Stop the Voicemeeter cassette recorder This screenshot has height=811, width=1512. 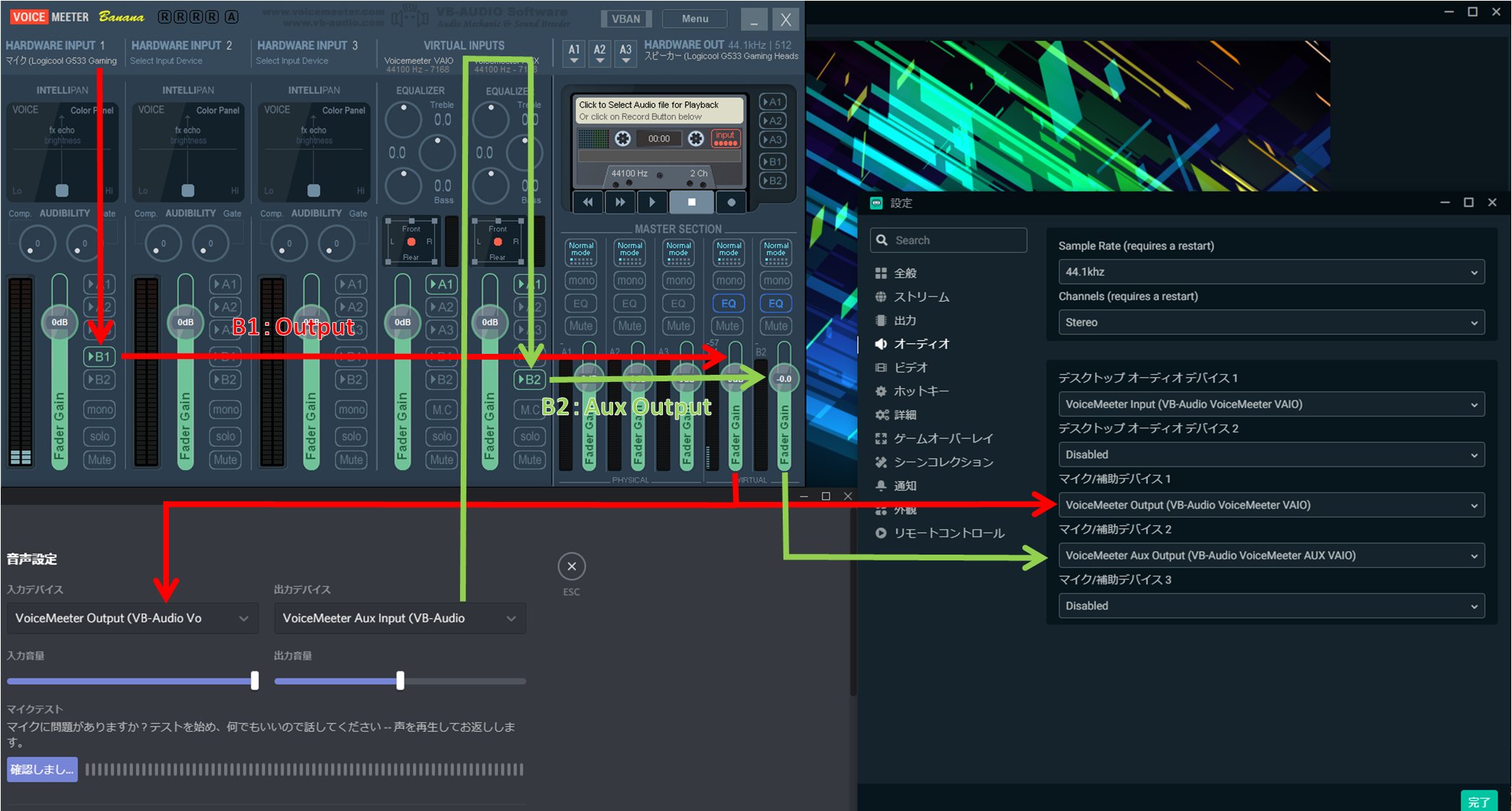tap(692, 202)
